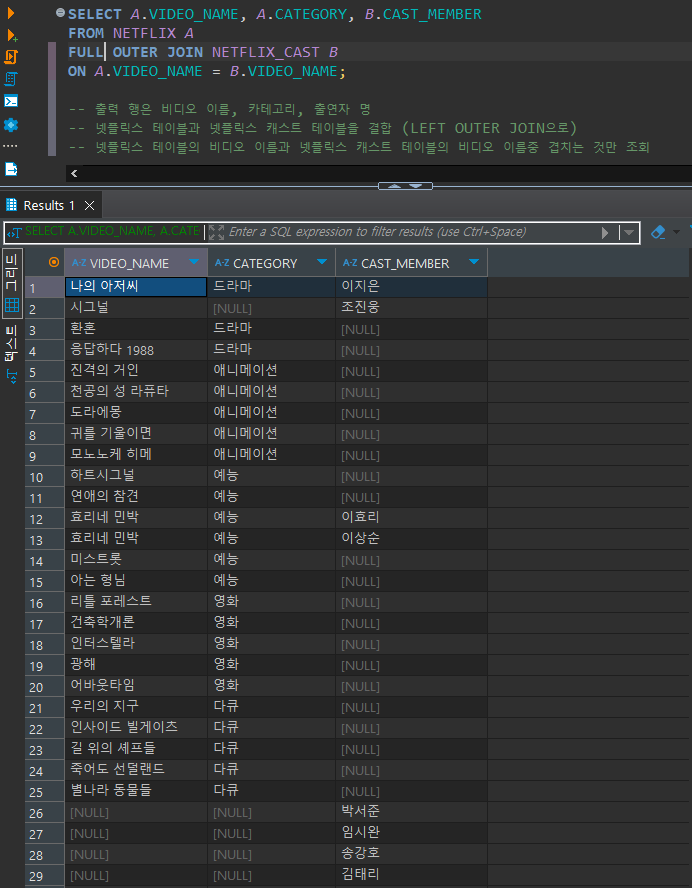The width and height of the screenshot is (692, 888).
Task: Select the cell 나의 아저씨
Action: [136, 287]
